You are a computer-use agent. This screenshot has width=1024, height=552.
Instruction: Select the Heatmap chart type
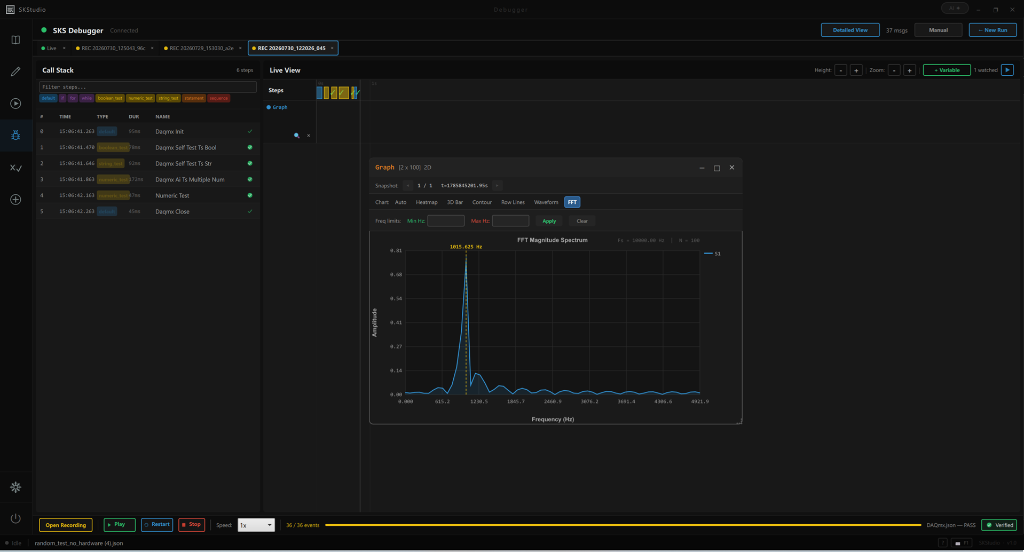click(426, 203)
